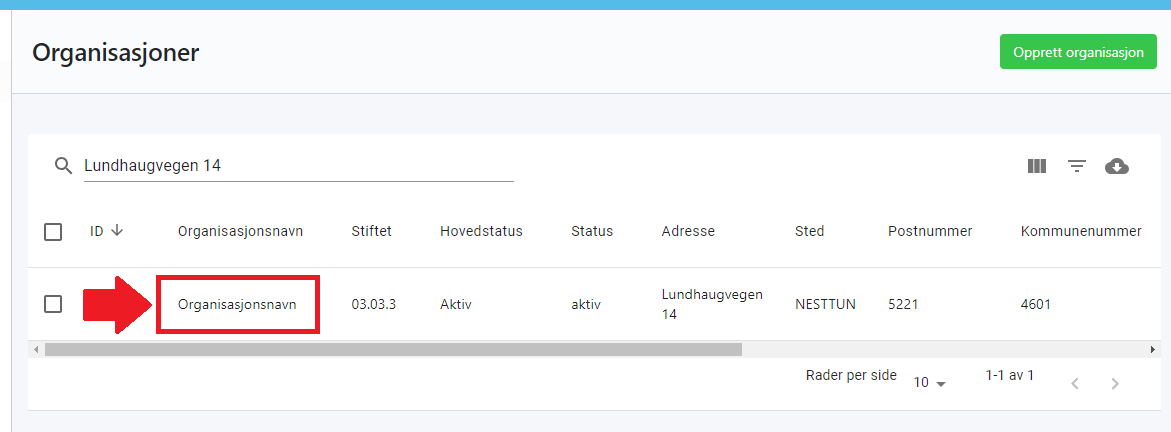The height and width of the screenshot is (432, 1171).
Task: Tick the select-all header checkbox
Action: tap(53, 232)
